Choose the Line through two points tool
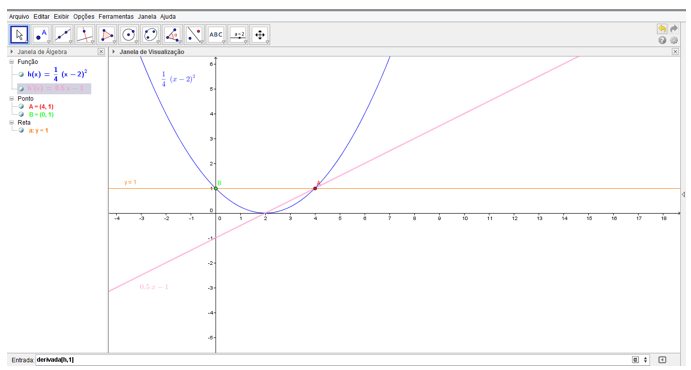The image size is (691, 370). pos(63,35)
